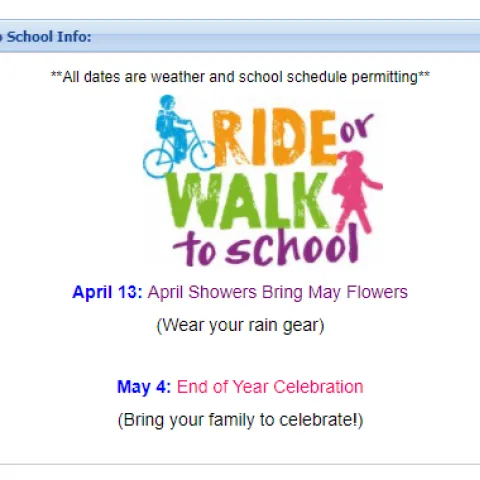Click the Wear your rain gear note
480x480 pixels.
pos(240,325)
